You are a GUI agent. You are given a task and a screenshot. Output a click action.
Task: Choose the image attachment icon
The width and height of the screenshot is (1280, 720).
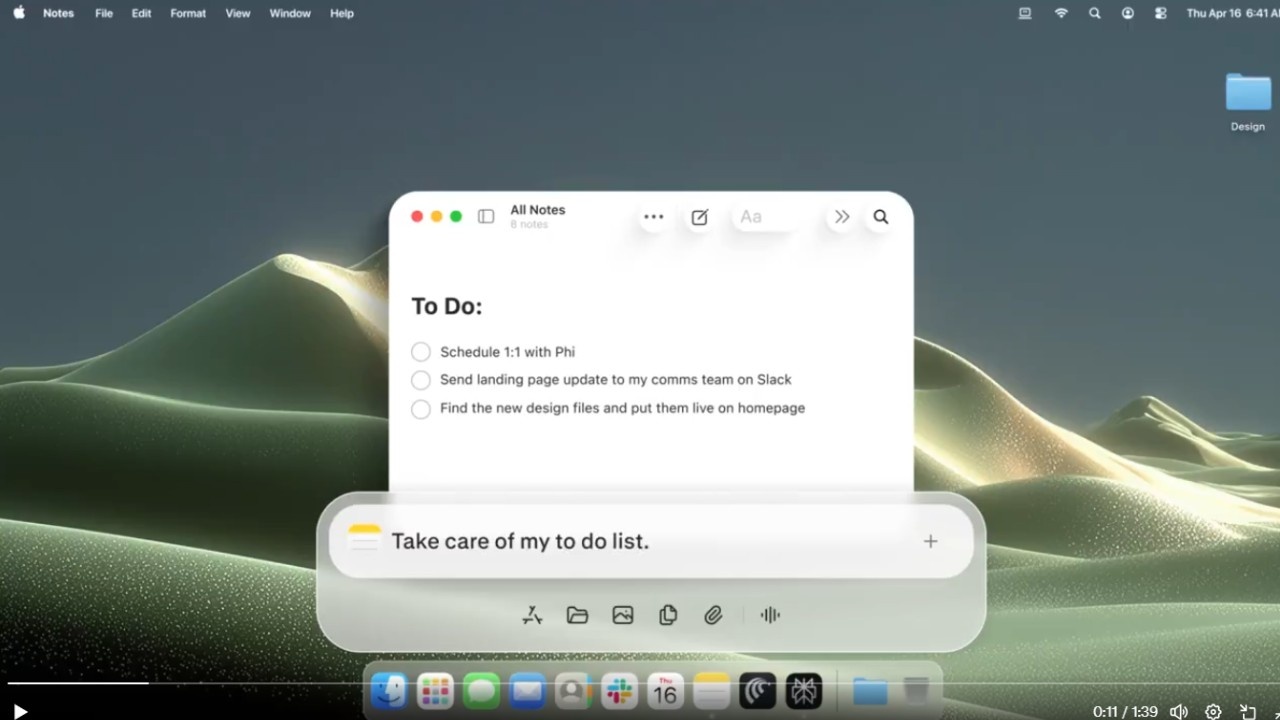(x=623, y=616)
